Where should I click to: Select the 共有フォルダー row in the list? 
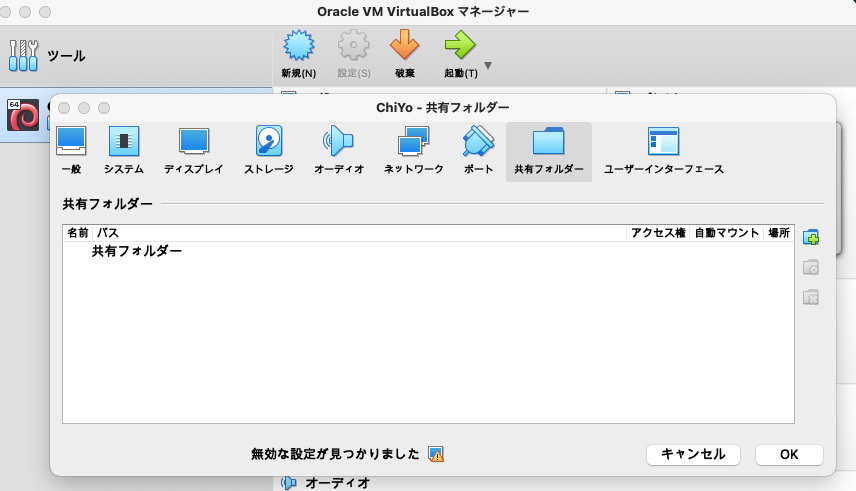tap(429, 251)
